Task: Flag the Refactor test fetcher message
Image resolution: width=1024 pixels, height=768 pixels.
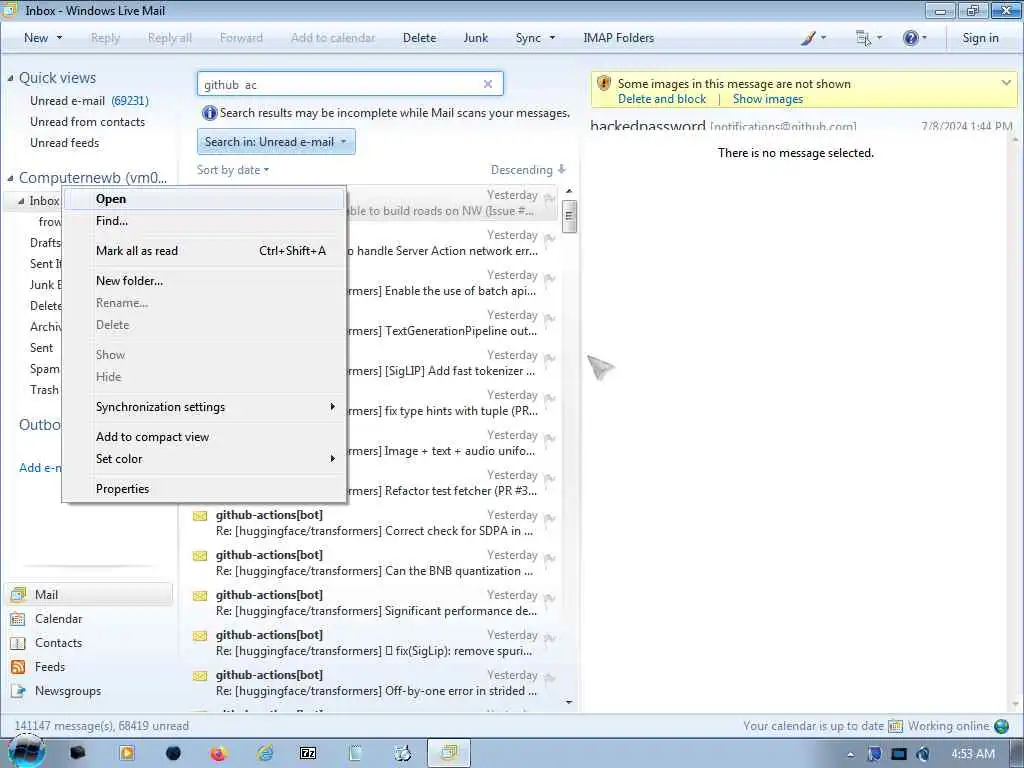Action: (549, 479)
